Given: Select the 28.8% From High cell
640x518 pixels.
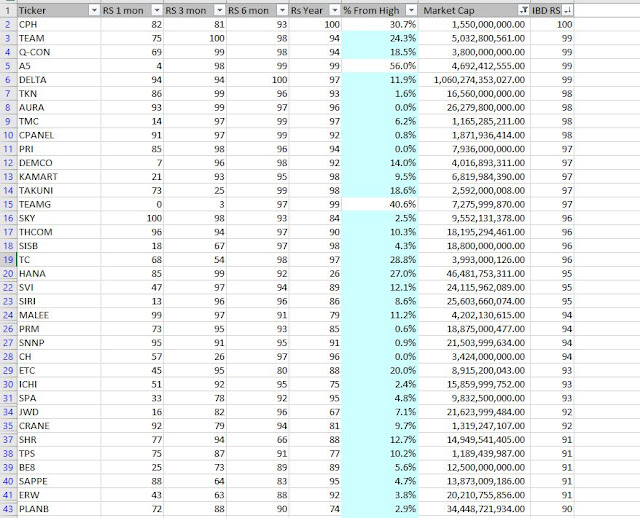Looking at the screenshot, I should coord(380,260).
